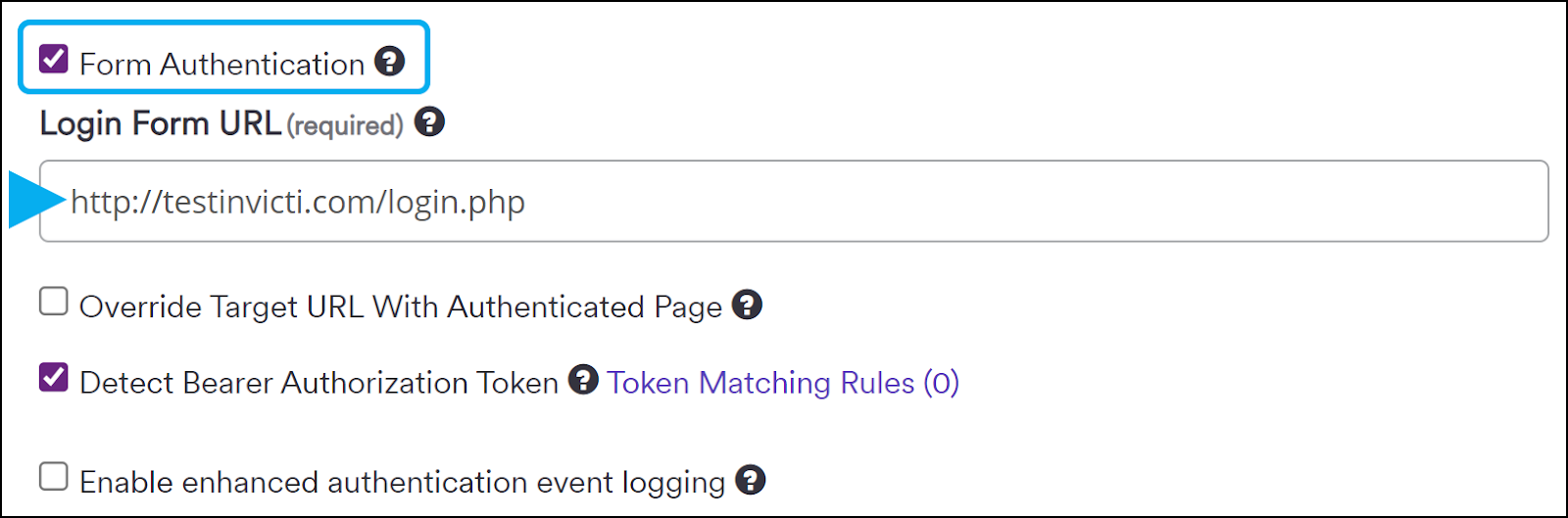Image resolution: width=1568 pixels, height=518 pixels.
Task: Tick Override Target URL With Authenticated Page checkbox
Action: pyautogui.click(x=54, y=302)
